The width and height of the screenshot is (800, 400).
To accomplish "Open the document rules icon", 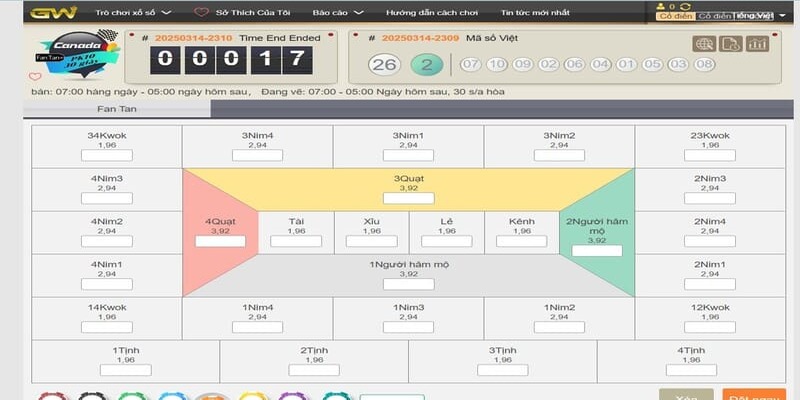I will 731,43.
